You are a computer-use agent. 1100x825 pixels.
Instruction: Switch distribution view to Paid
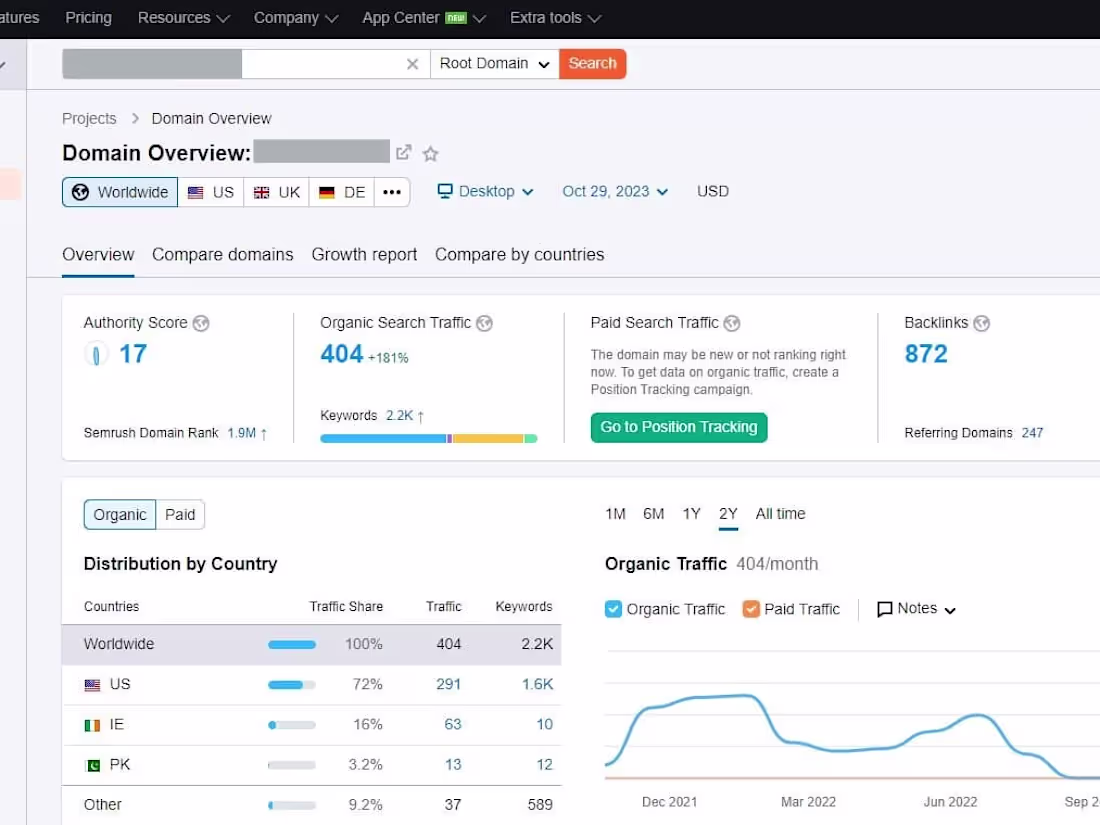[x=180, y=515]
